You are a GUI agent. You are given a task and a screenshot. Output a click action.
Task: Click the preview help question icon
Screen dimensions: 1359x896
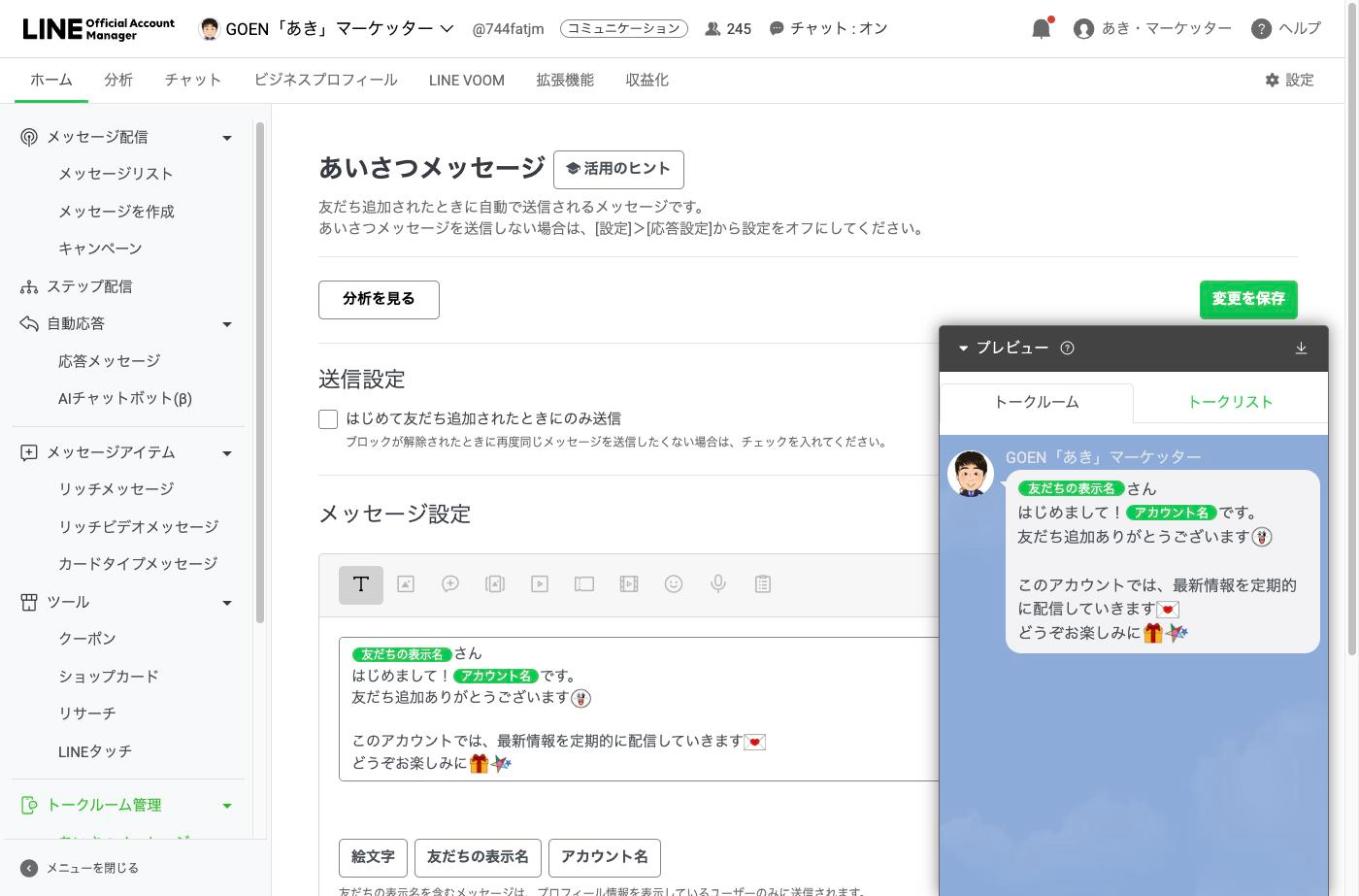point(1067,348)
